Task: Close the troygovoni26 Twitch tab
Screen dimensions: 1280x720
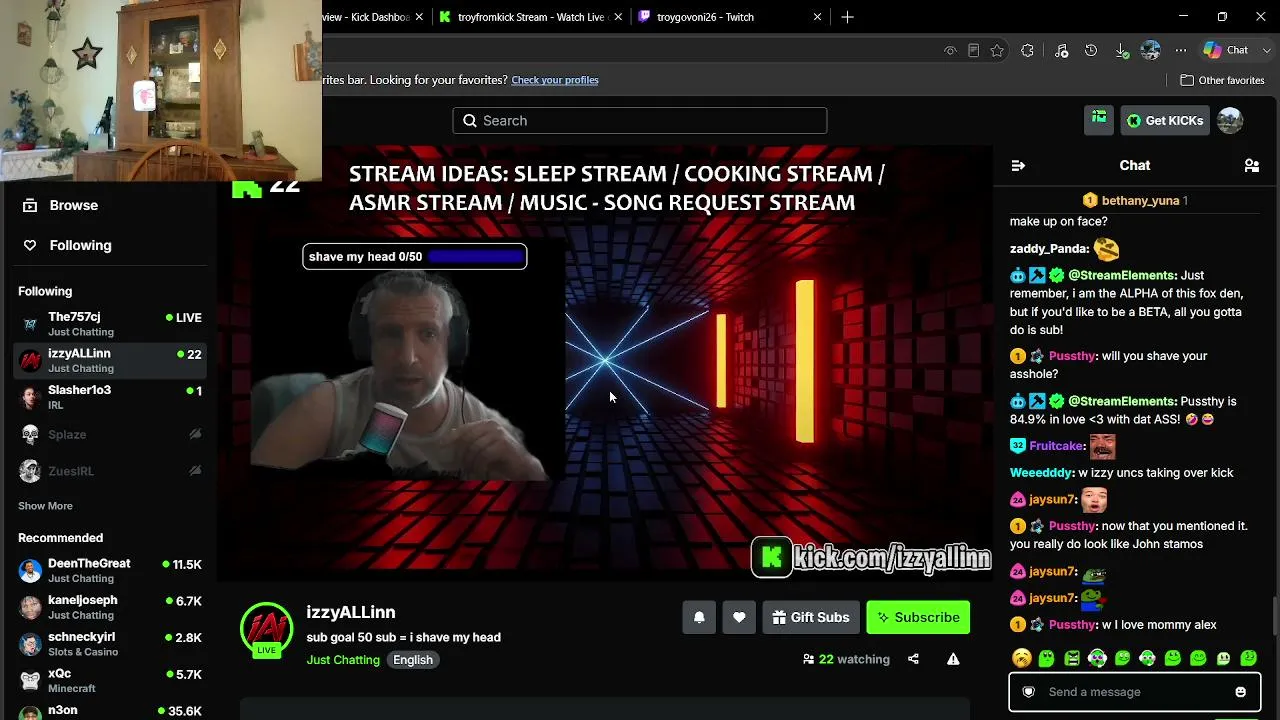Action: pyautogui.click(x=817, y=17)
